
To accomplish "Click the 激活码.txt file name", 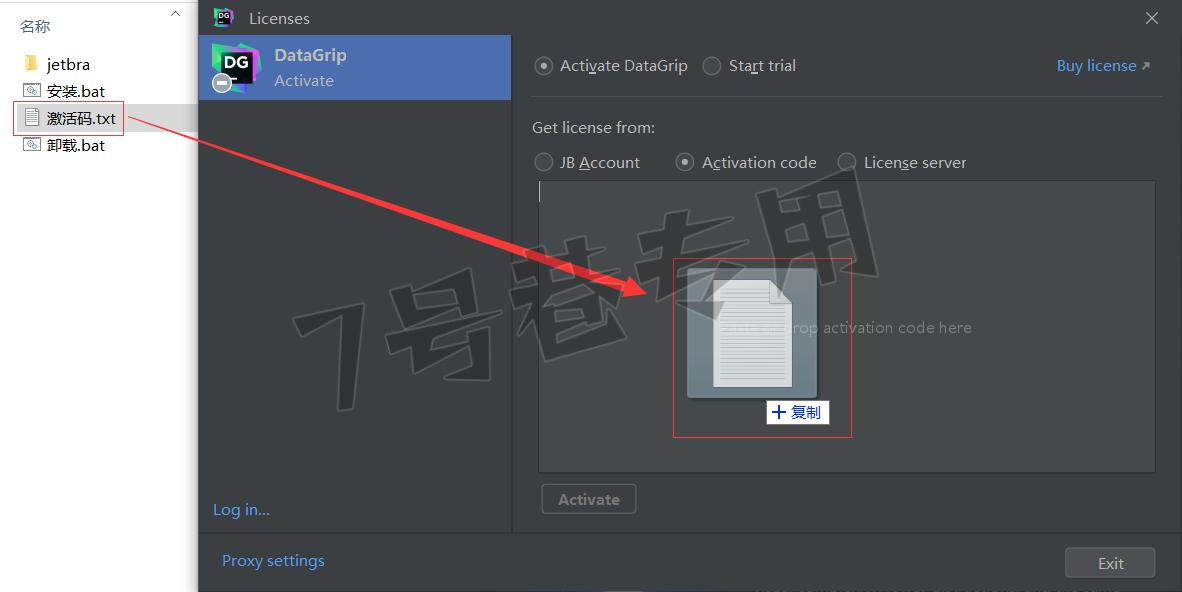I will [81, 118].
